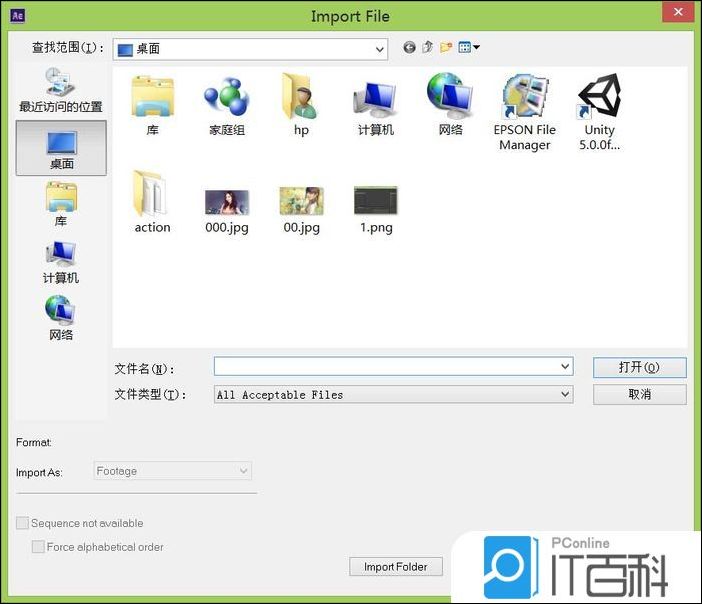Select the 库 folder in the file list
This screenshot has height=604, width=702.
coord(152,106)
